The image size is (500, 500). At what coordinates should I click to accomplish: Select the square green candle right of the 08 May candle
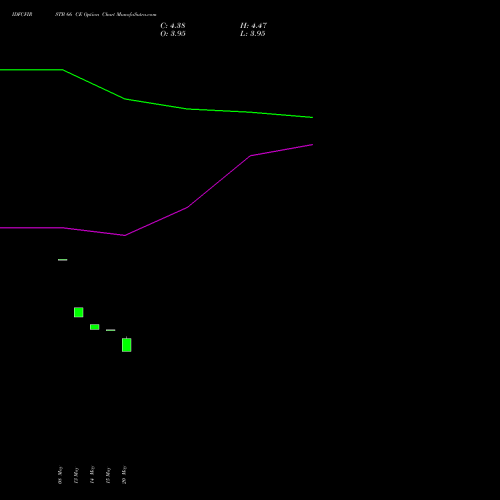79,312
